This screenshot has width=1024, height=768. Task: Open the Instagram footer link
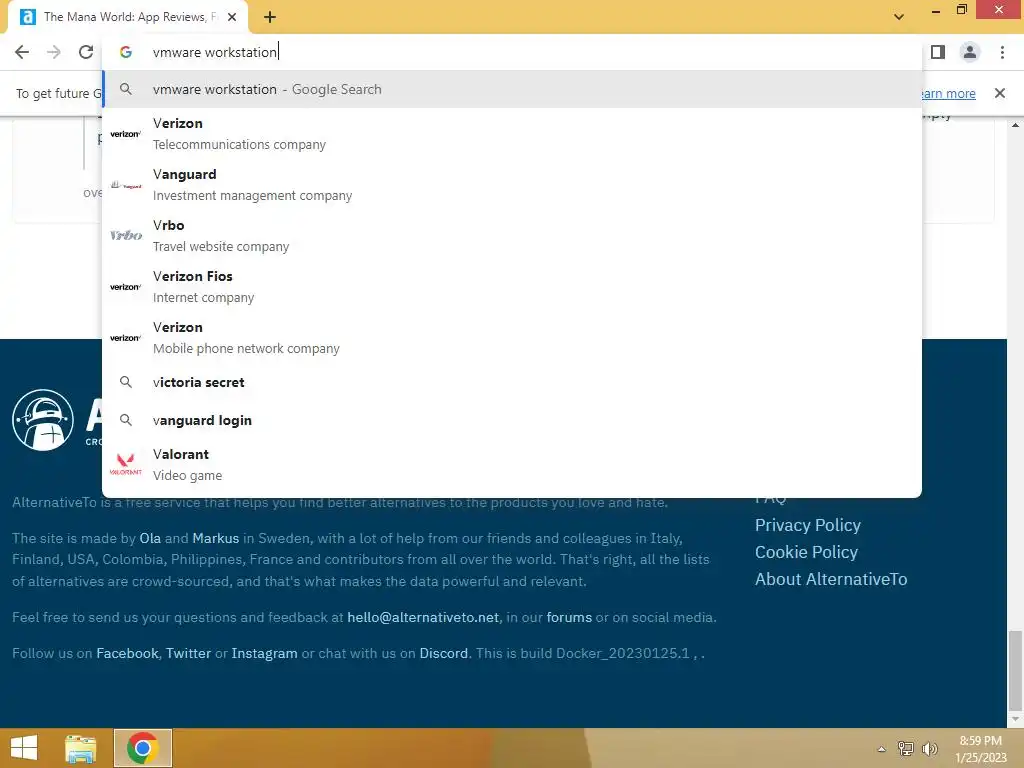(264, 653)
